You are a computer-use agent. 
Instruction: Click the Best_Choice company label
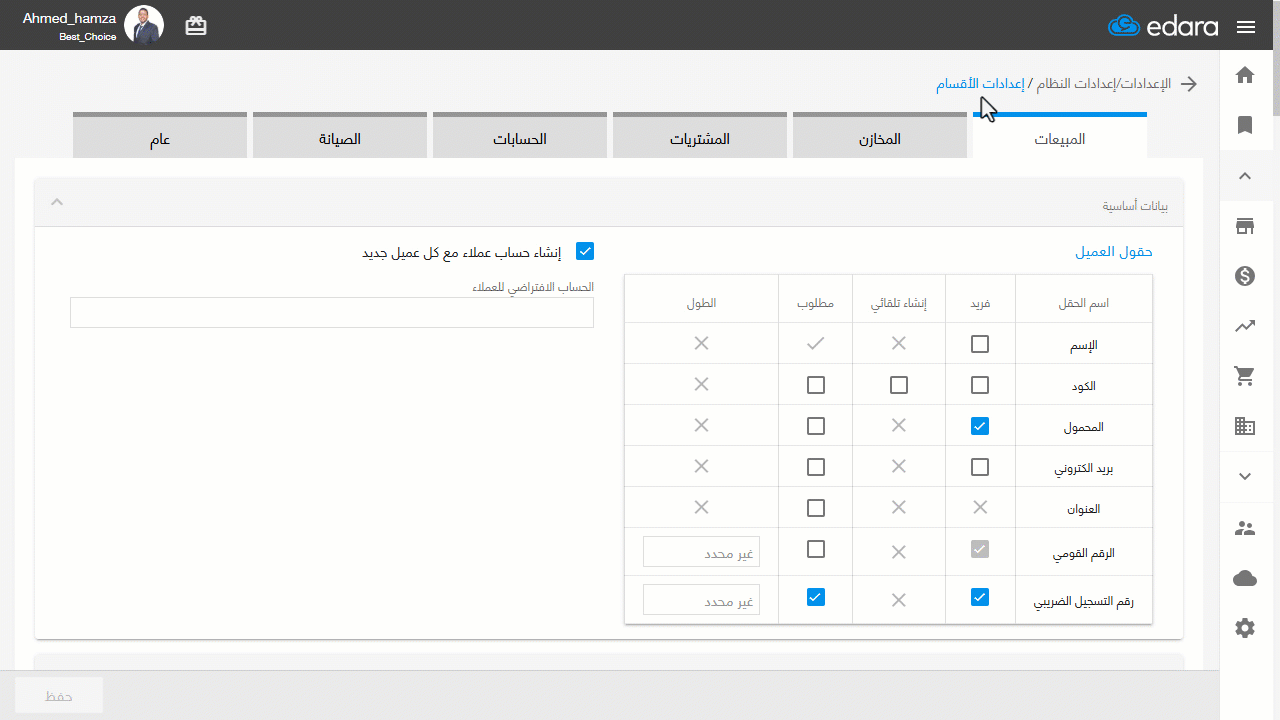pos(87,37)
